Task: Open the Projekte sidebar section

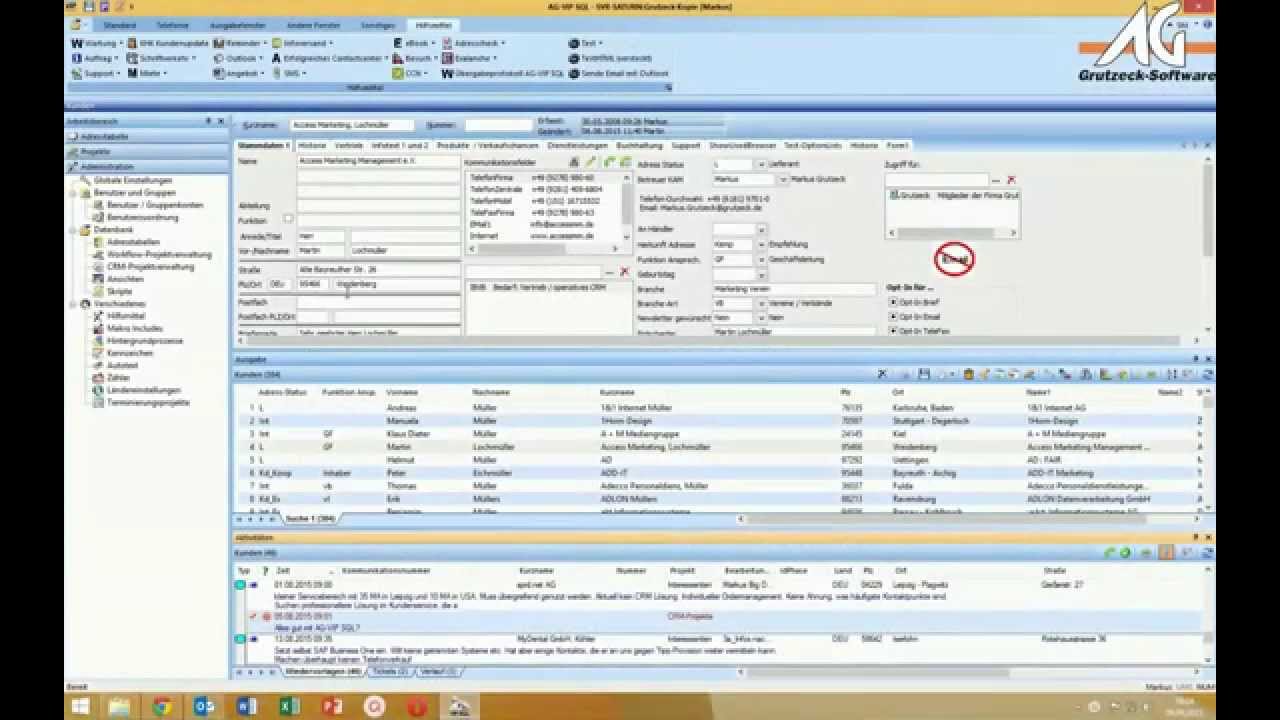Action: click(x=148, y=151)
